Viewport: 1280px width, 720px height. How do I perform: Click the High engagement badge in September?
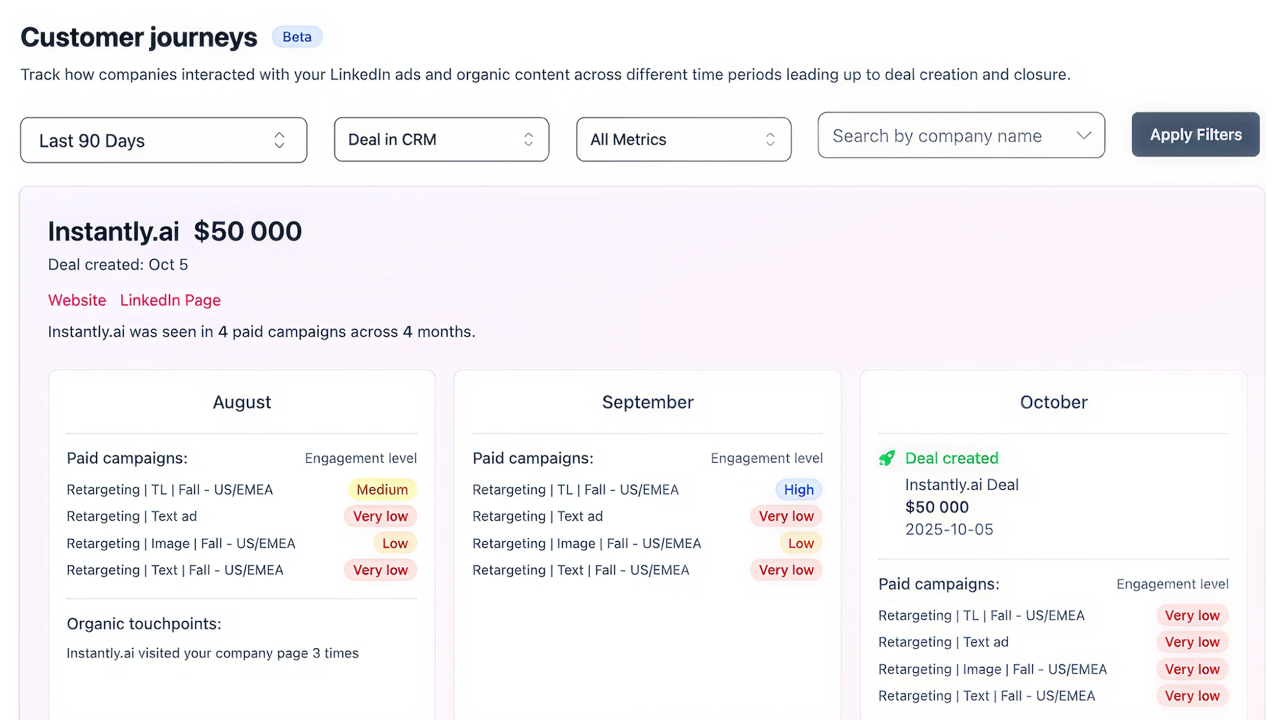[798, 489]
